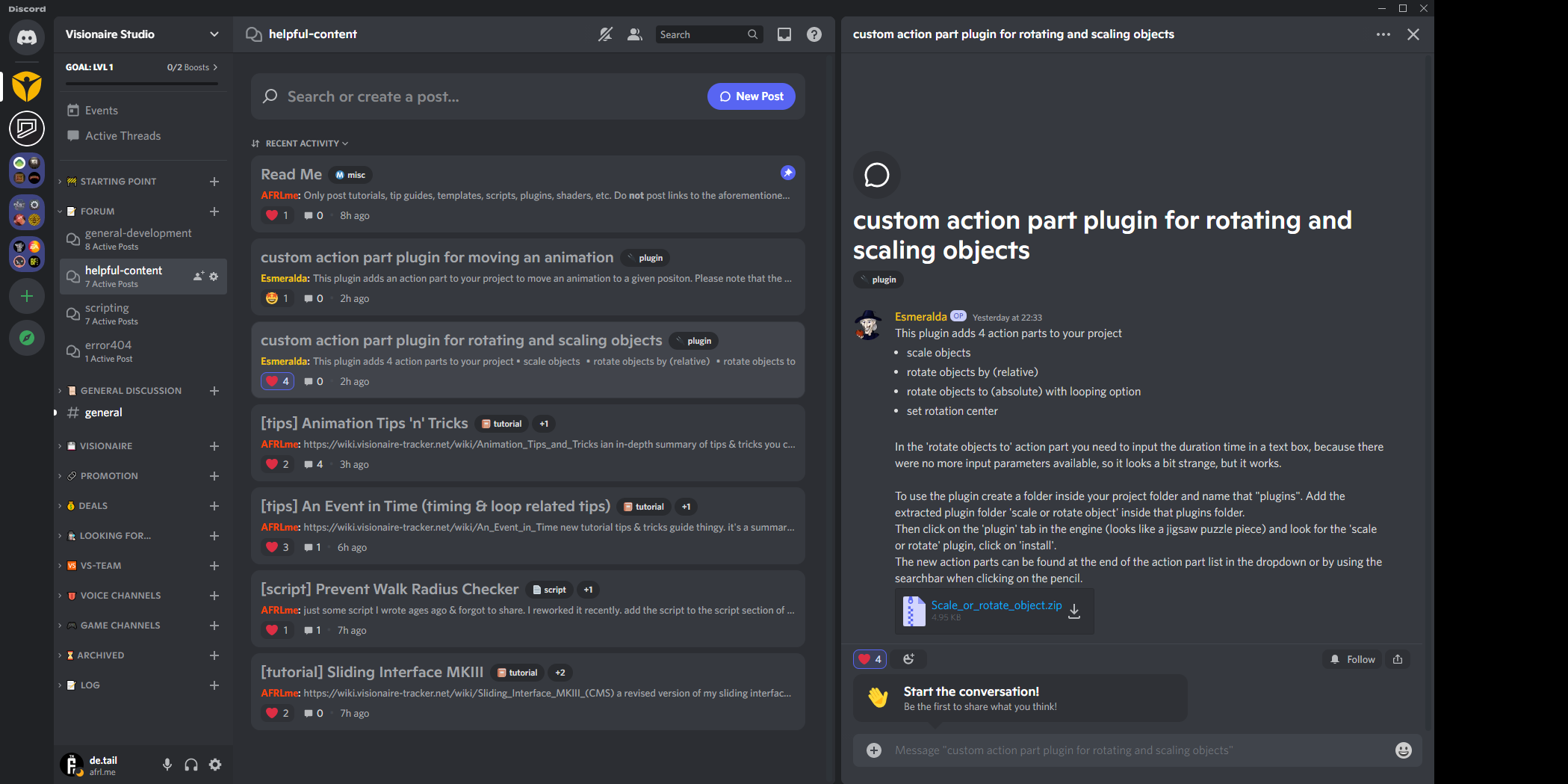
Task: Open thread More options ellipsis
Action: click(1383, 34)
